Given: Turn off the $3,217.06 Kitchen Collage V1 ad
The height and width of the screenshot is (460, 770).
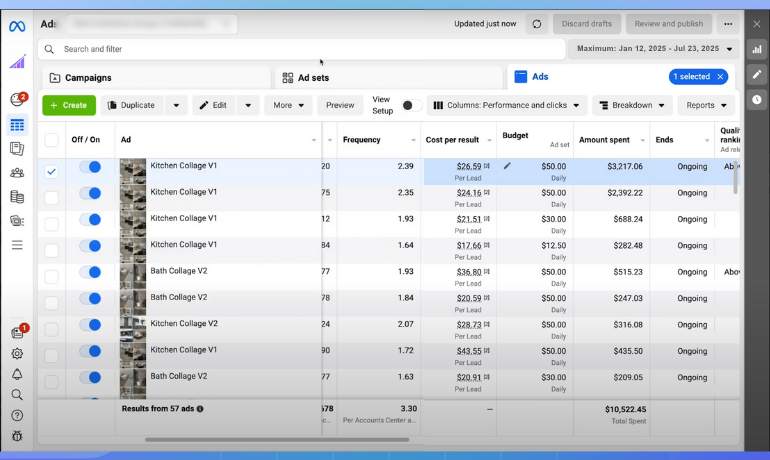Looking at the screenshot, I should pyautogui.click(x=90, y=167).
